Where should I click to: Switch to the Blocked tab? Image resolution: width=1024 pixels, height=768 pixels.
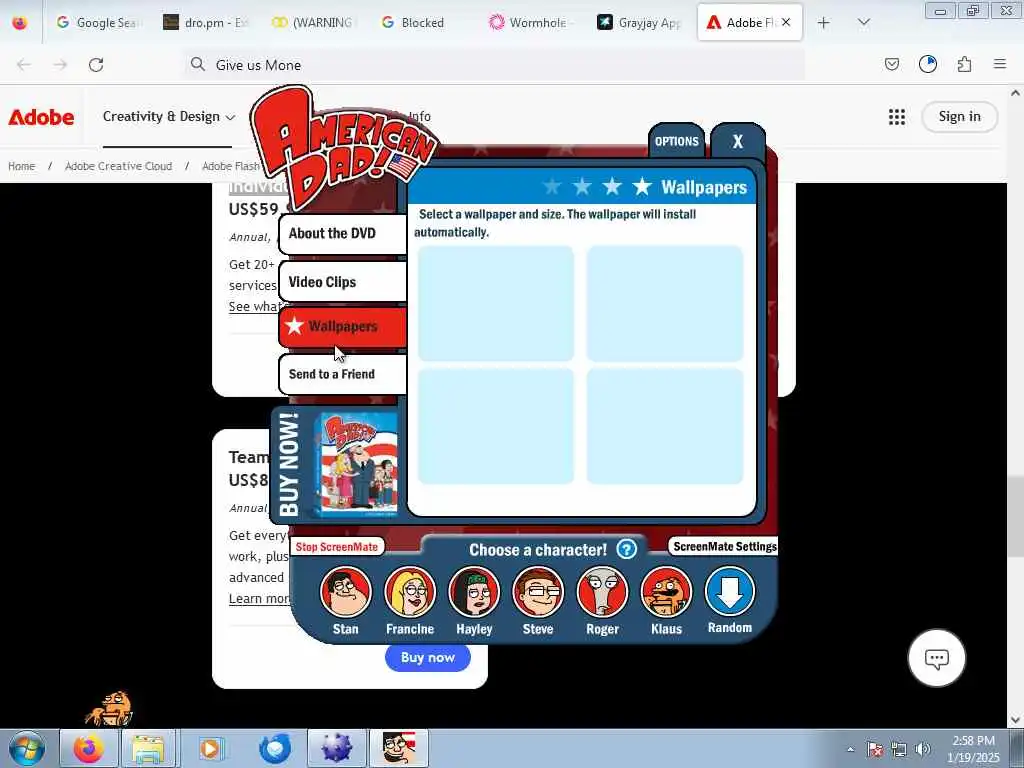pyautogui.click(x=422, y=23)
